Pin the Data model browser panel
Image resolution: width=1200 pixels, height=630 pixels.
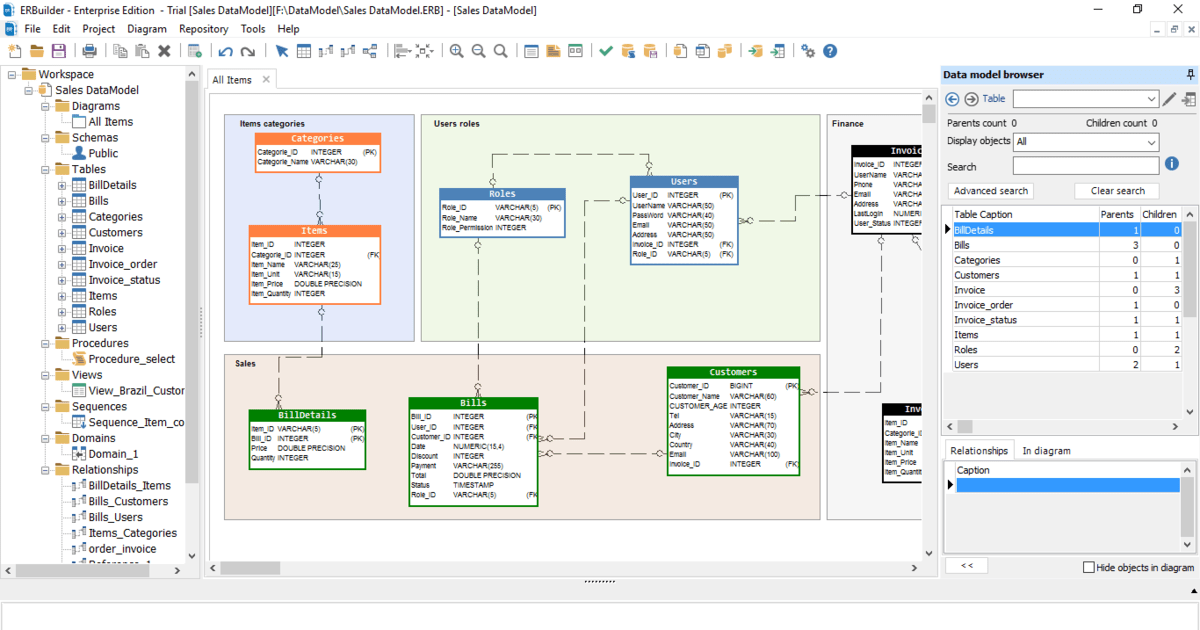(x=1190, y=75)
